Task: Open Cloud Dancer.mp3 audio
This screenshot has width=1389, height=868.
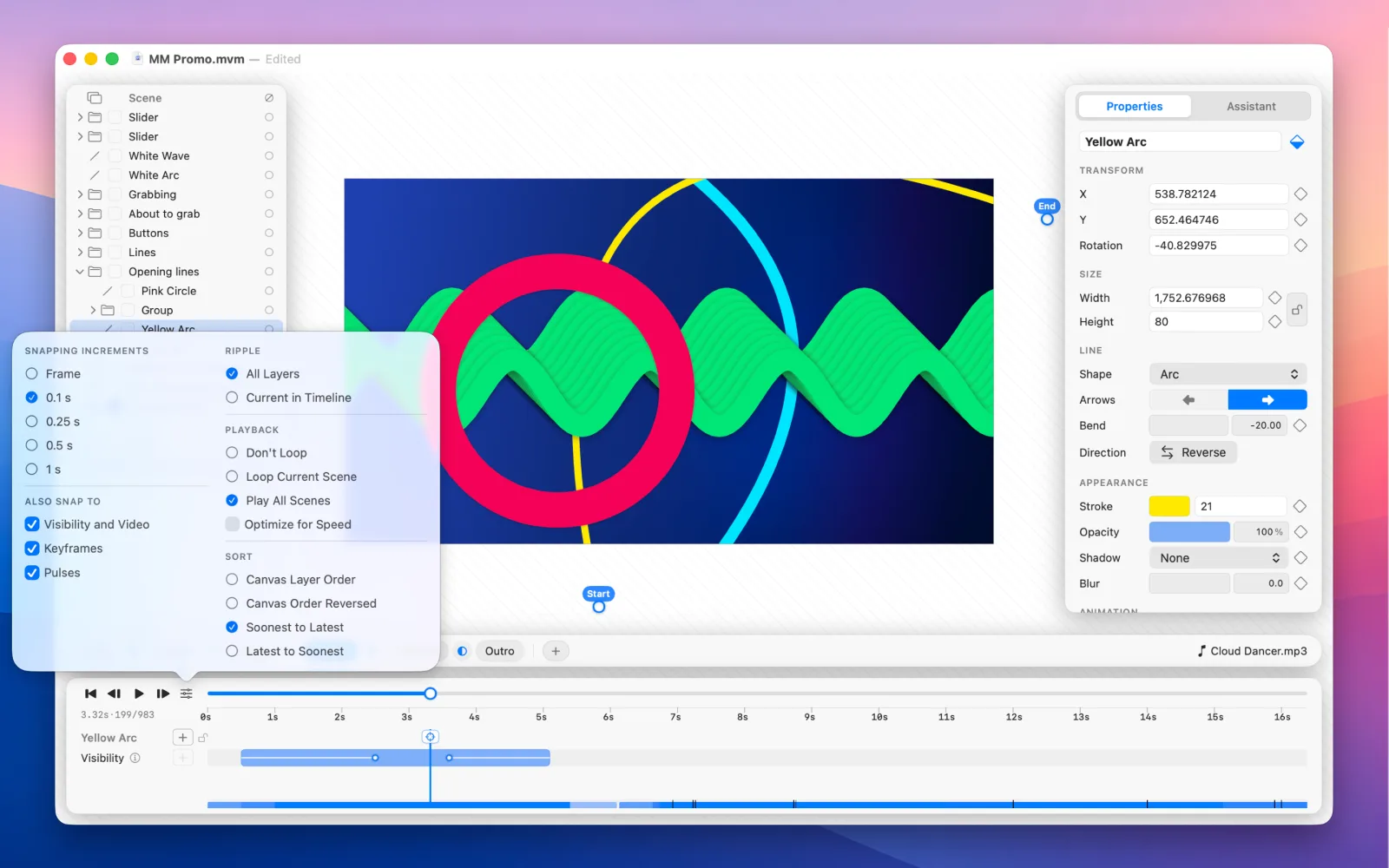Action: point(1252,651)
